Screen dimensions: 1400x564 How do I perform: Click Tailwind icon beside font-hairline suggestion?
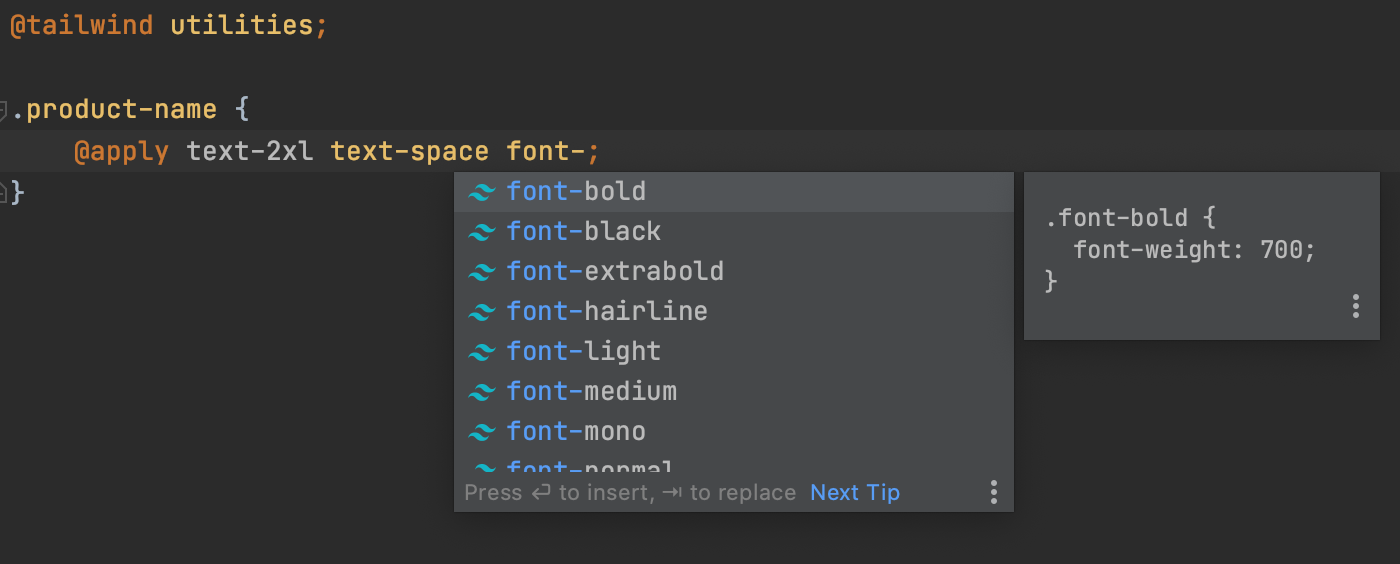[482, 312]
